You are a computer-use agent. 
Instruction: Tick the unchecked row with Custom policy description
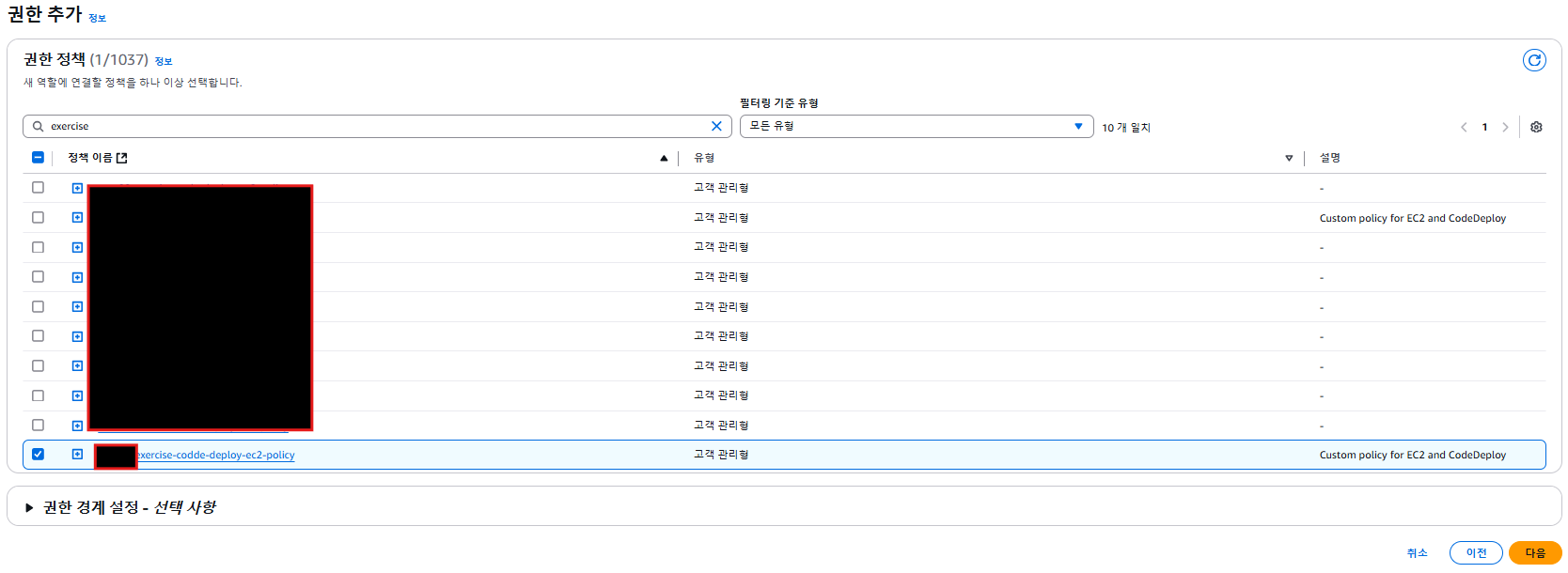coord(38,217)
